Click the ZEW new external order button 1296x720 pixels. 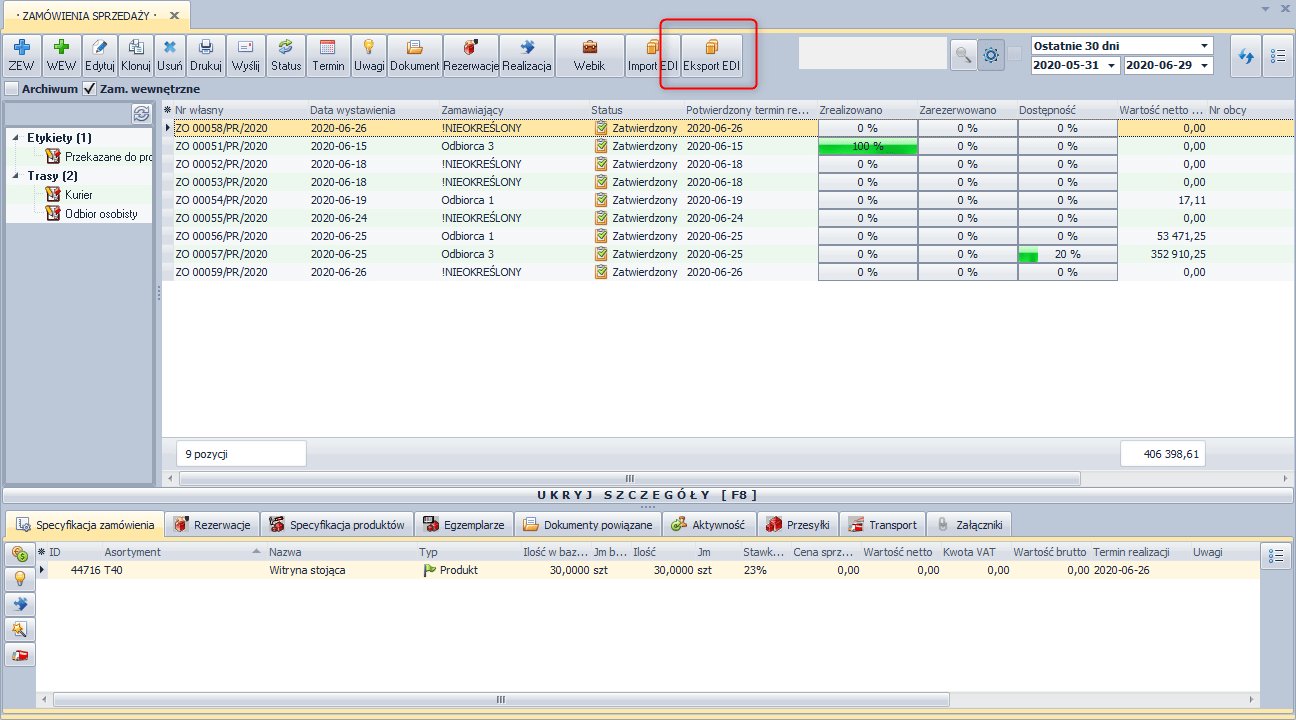point(21,55)
